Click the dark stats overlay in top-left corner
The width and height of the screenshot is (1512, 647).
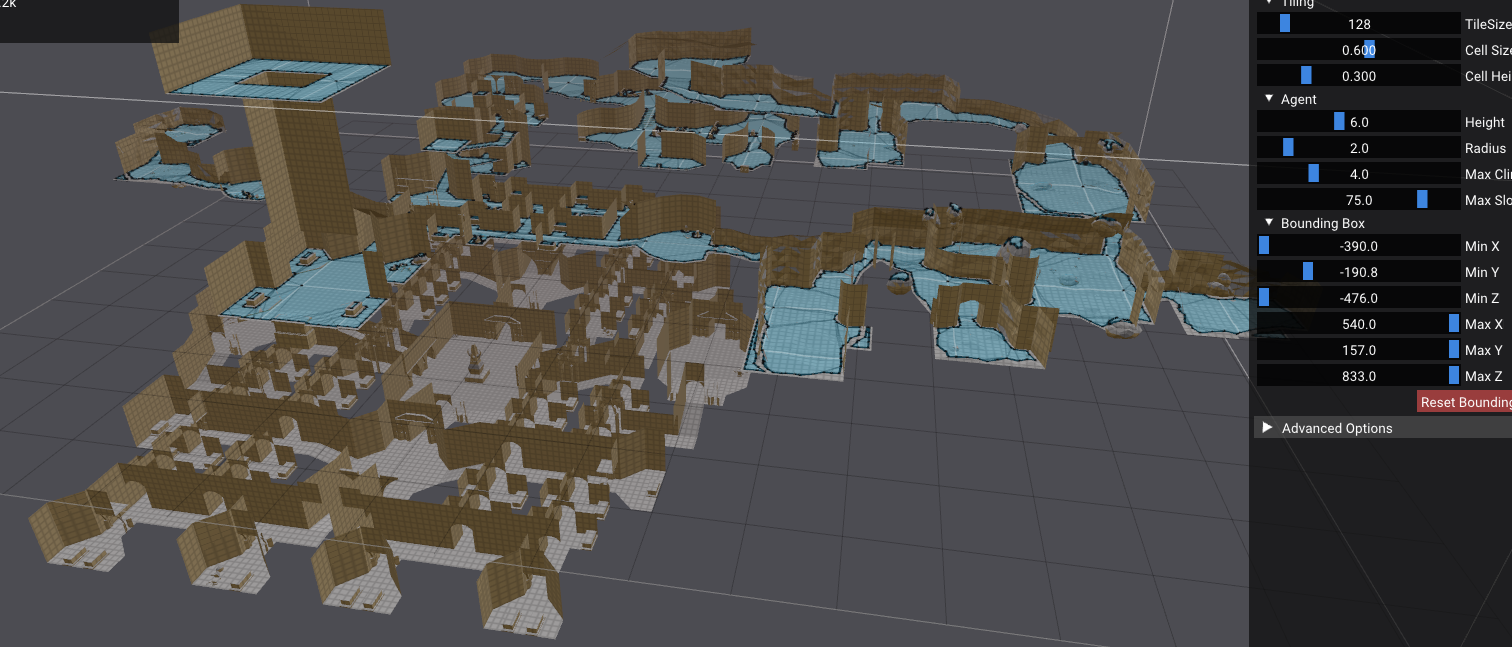[88, 20]
